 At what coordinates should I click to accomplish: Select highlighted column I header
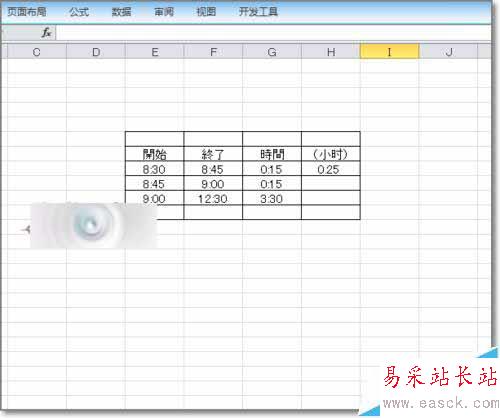pos(389,52)
